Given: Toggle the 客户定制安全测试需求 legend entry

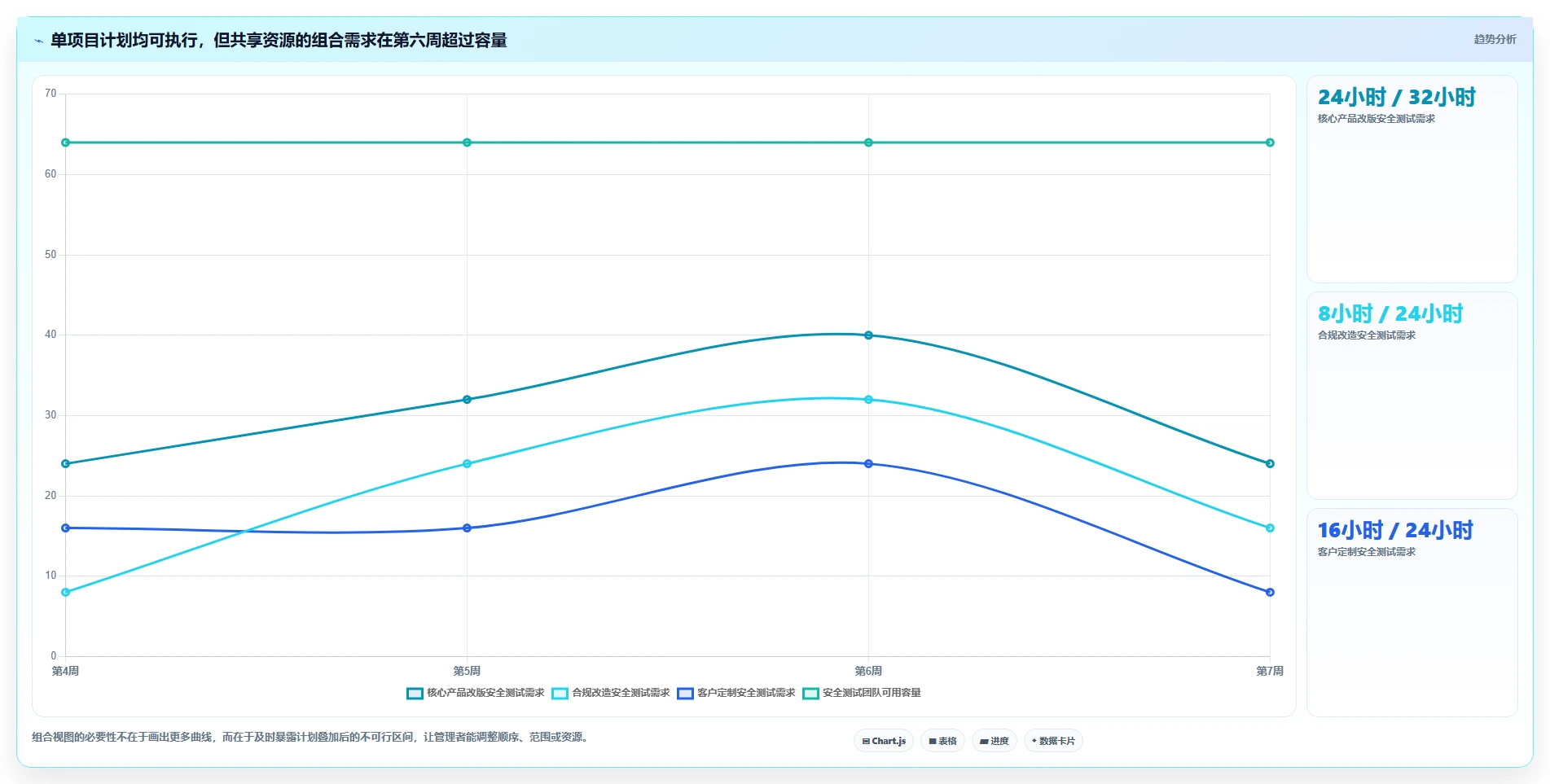Looking at the screenshot, I should point(736,693).
